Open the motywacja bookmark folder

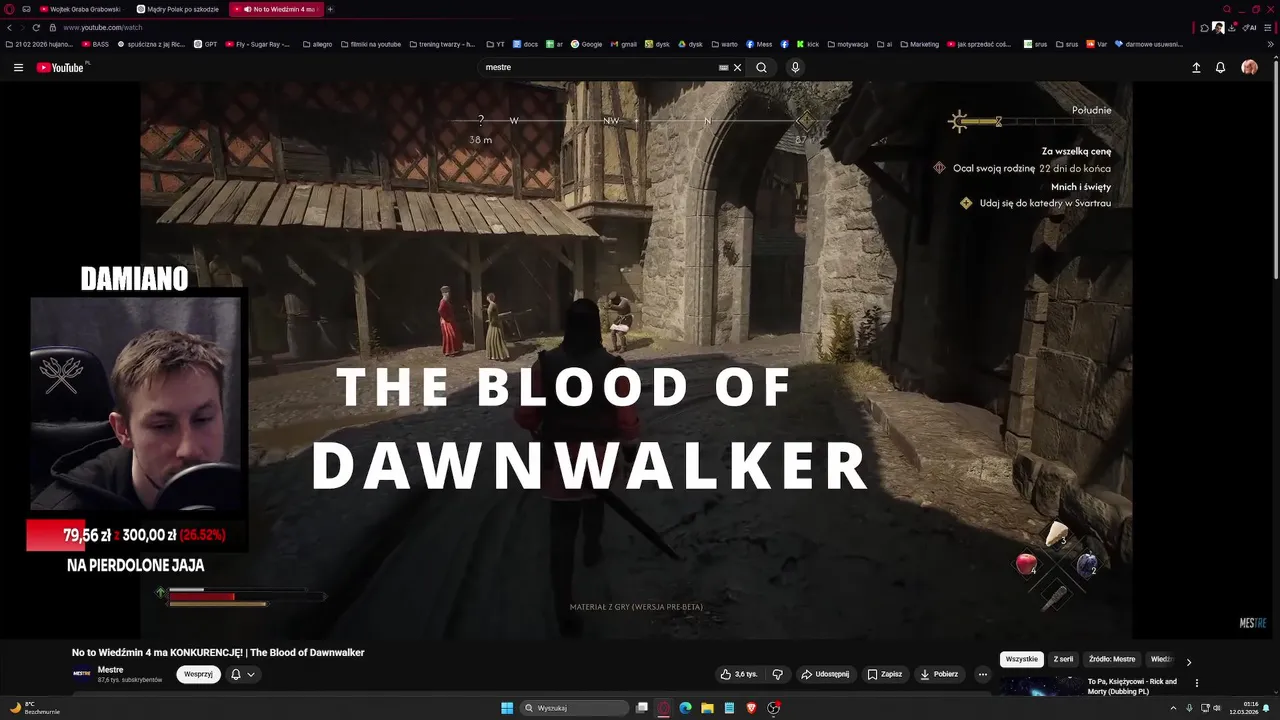coord(846,44)
